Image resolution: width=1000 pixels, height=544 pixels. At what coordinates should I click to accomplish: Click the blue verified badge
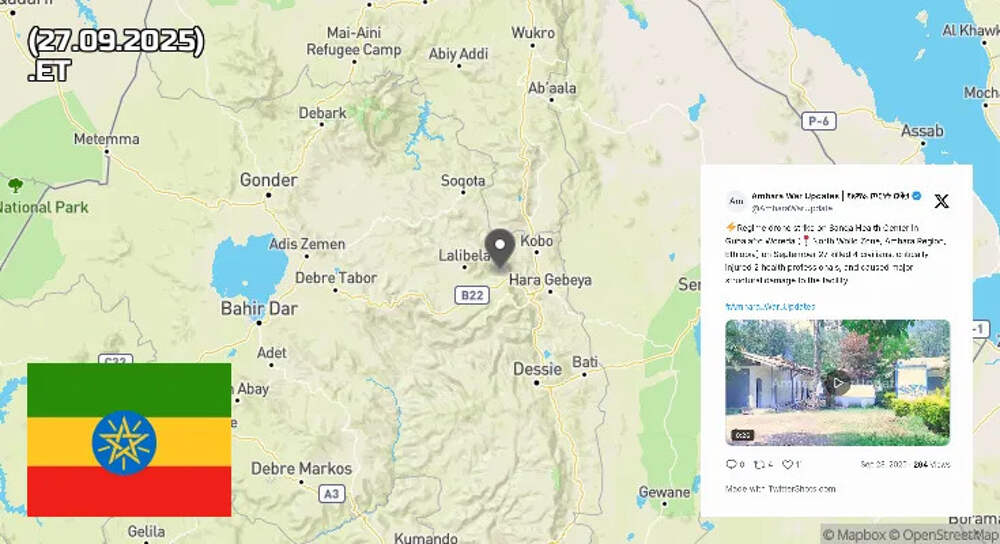916,196
